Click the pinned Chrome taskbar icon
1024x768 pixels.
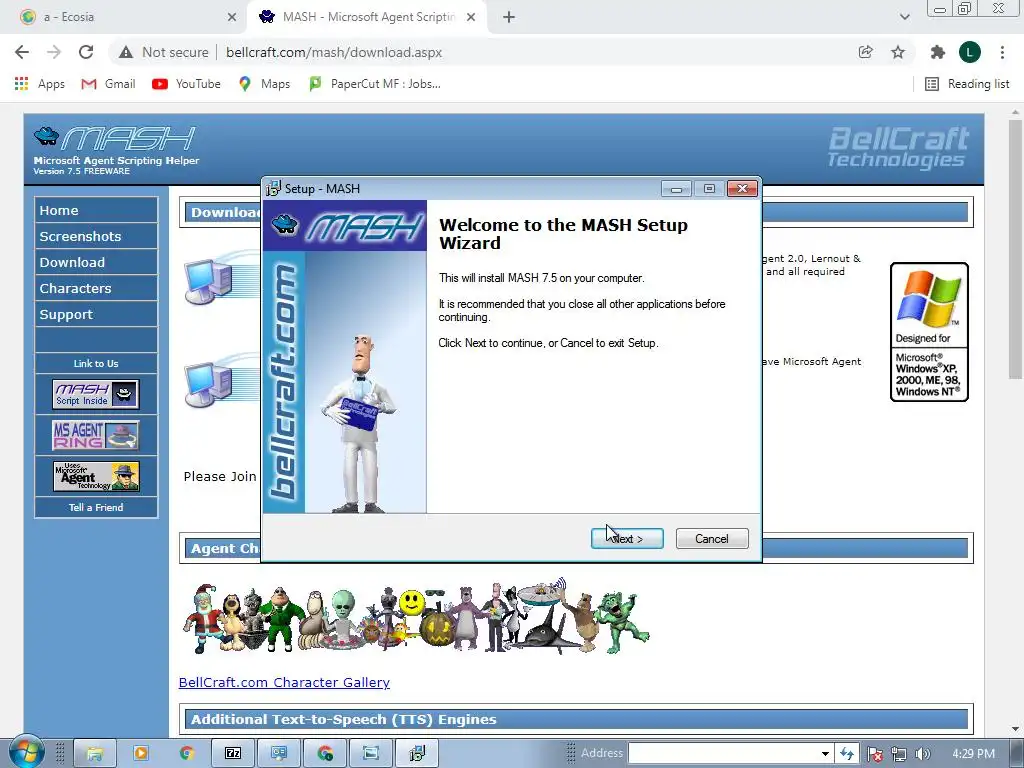tap(187, 753)
